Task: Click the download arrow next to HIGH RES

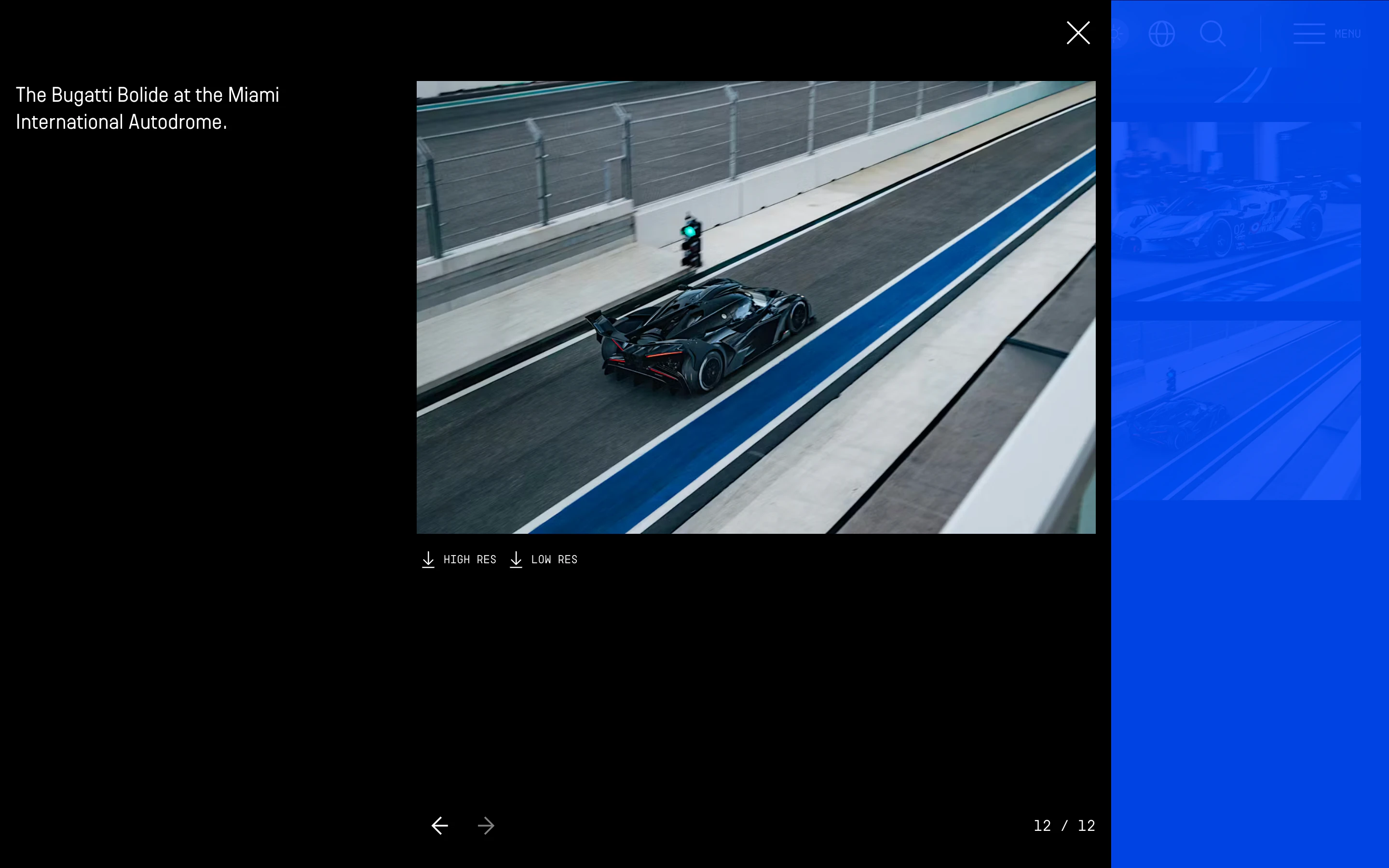Action: click(x=428, y=560)
